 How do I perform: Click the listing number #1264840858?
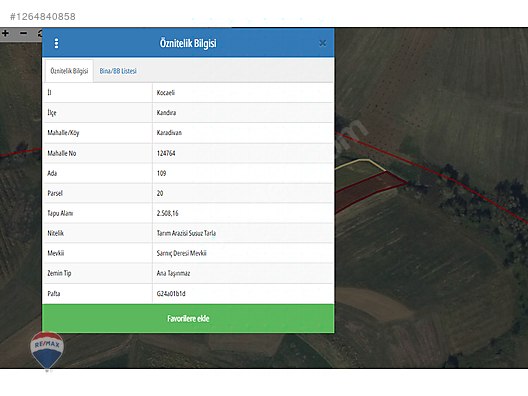coord(43,16)
